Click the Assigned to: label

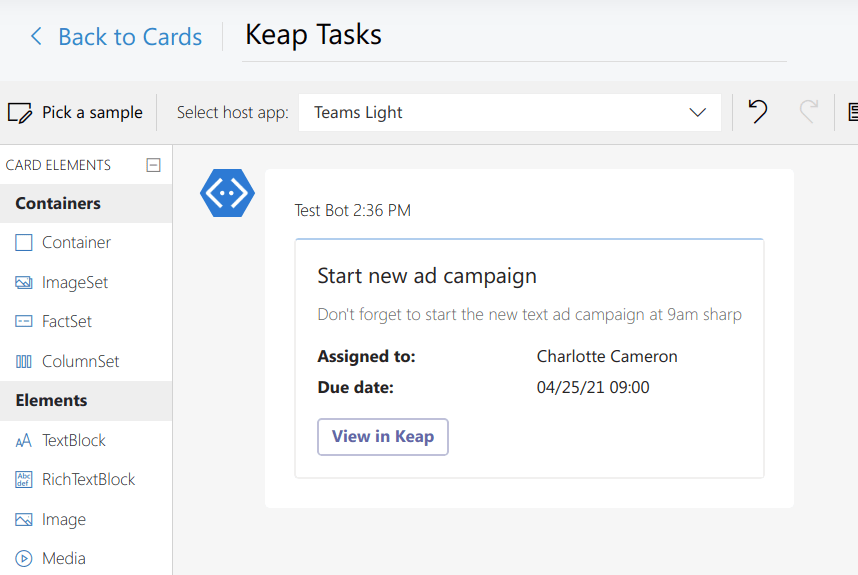(x=367, y=357)
